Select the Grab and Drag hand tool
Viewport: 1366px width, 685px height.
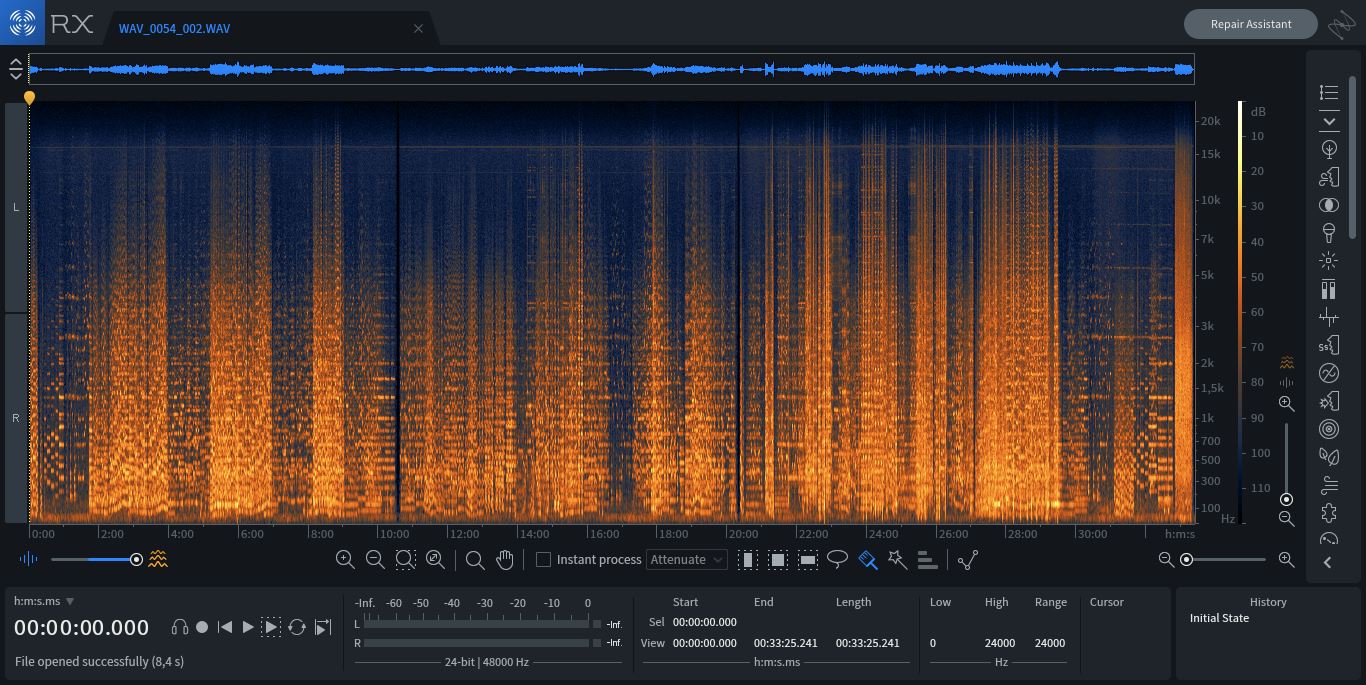pos(505,560)
